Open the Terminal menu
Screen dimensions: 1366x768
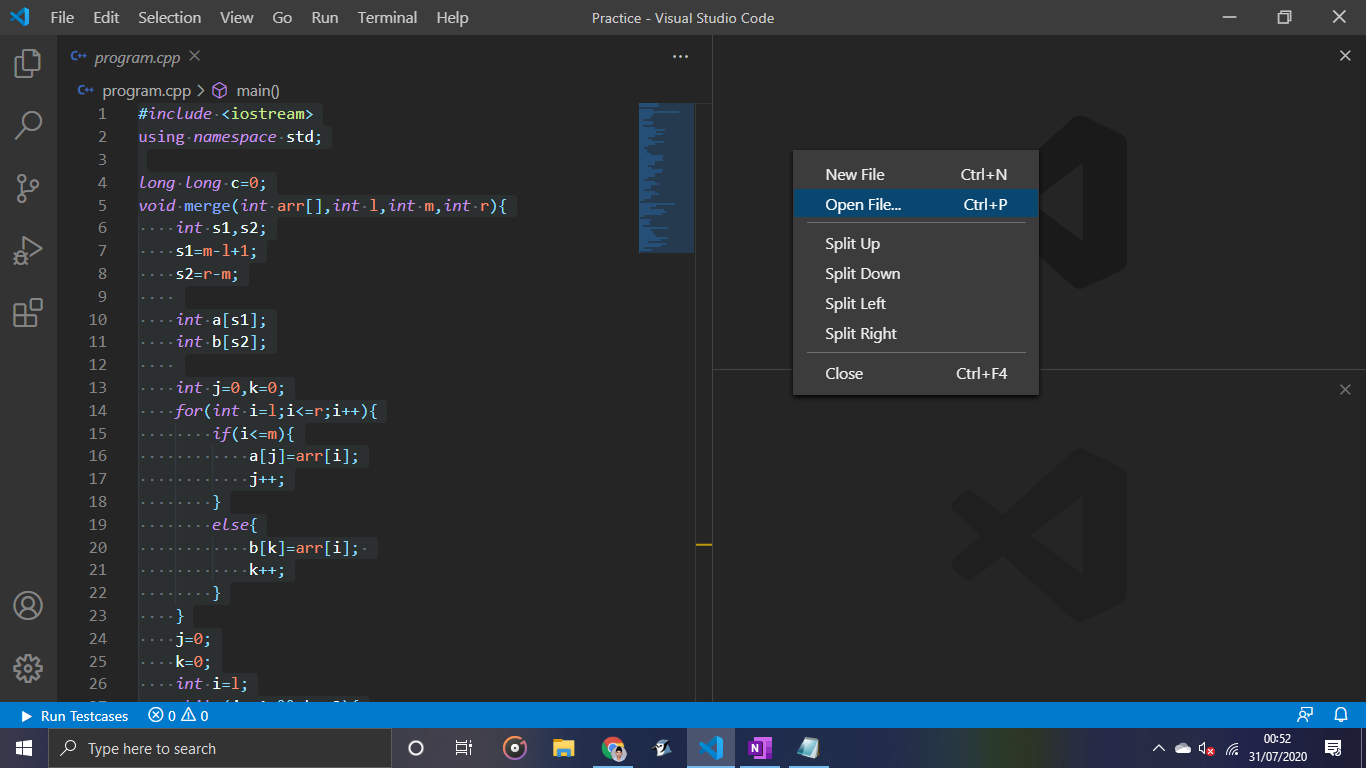388,18
